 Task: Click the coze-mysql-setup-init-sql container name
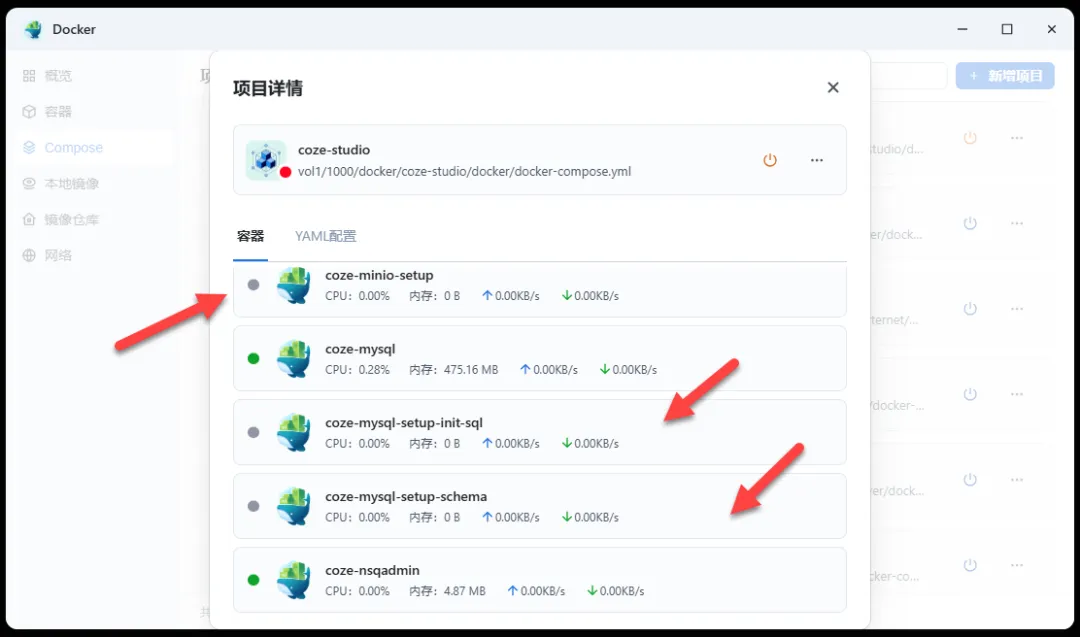tap(404, 422)
